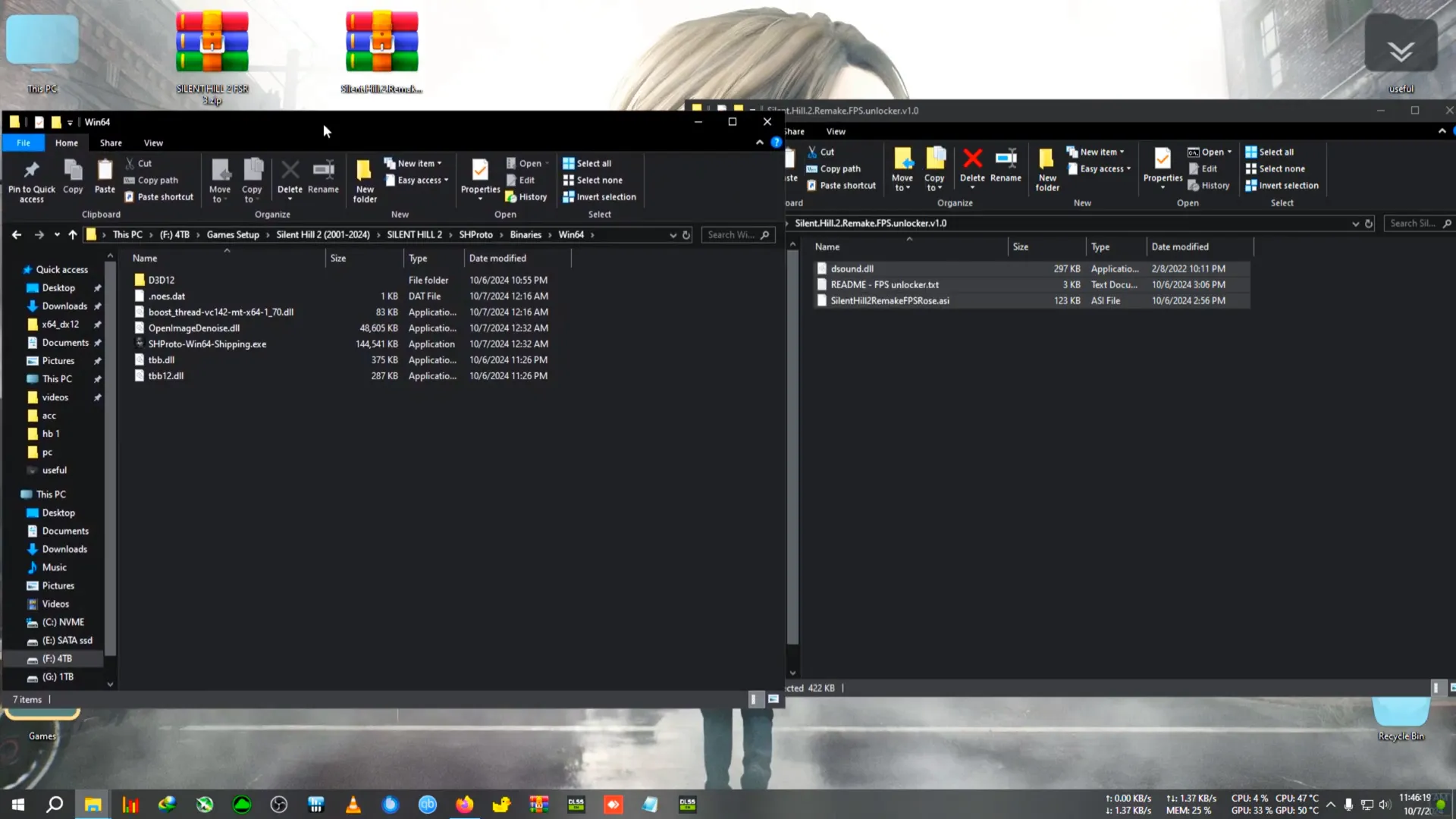Open View tab in FPS unlocker window
The height and width of the screenshot is (819, 1456).
[x=836, y=131]
